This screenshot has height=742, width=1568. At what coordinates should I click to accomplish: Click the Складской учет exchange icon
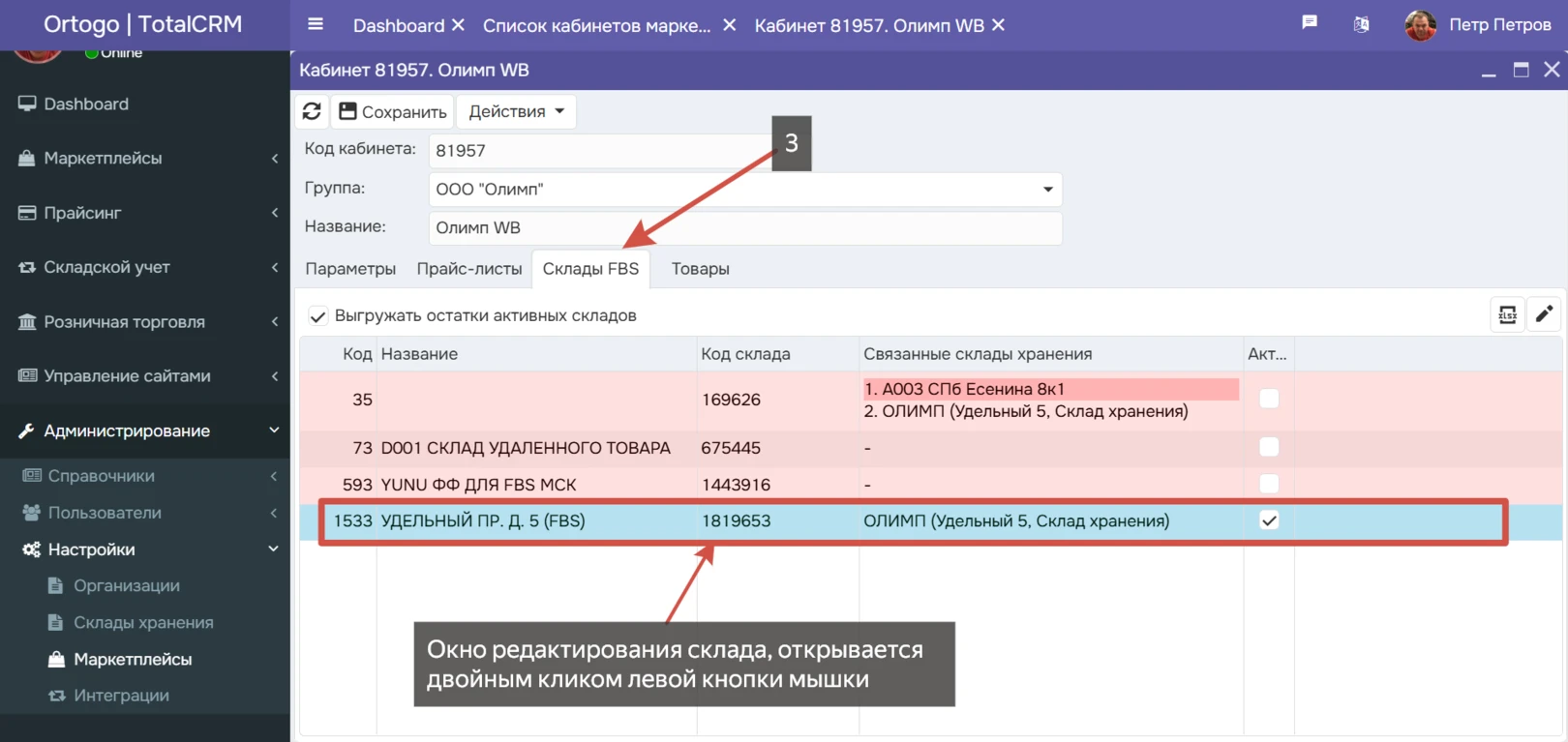tap(27, 267)
